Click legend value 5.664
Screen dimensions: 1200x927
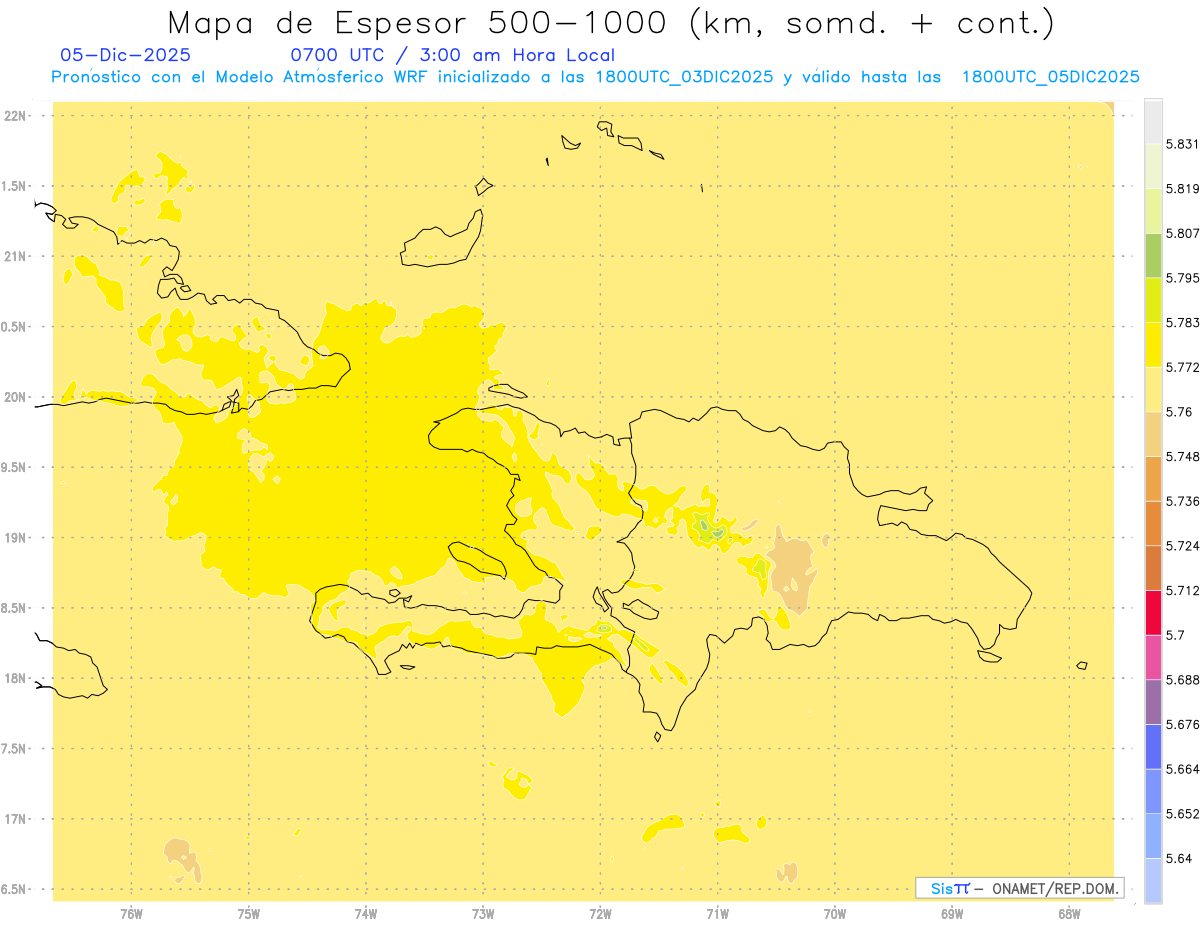[x=1182, y=769]
